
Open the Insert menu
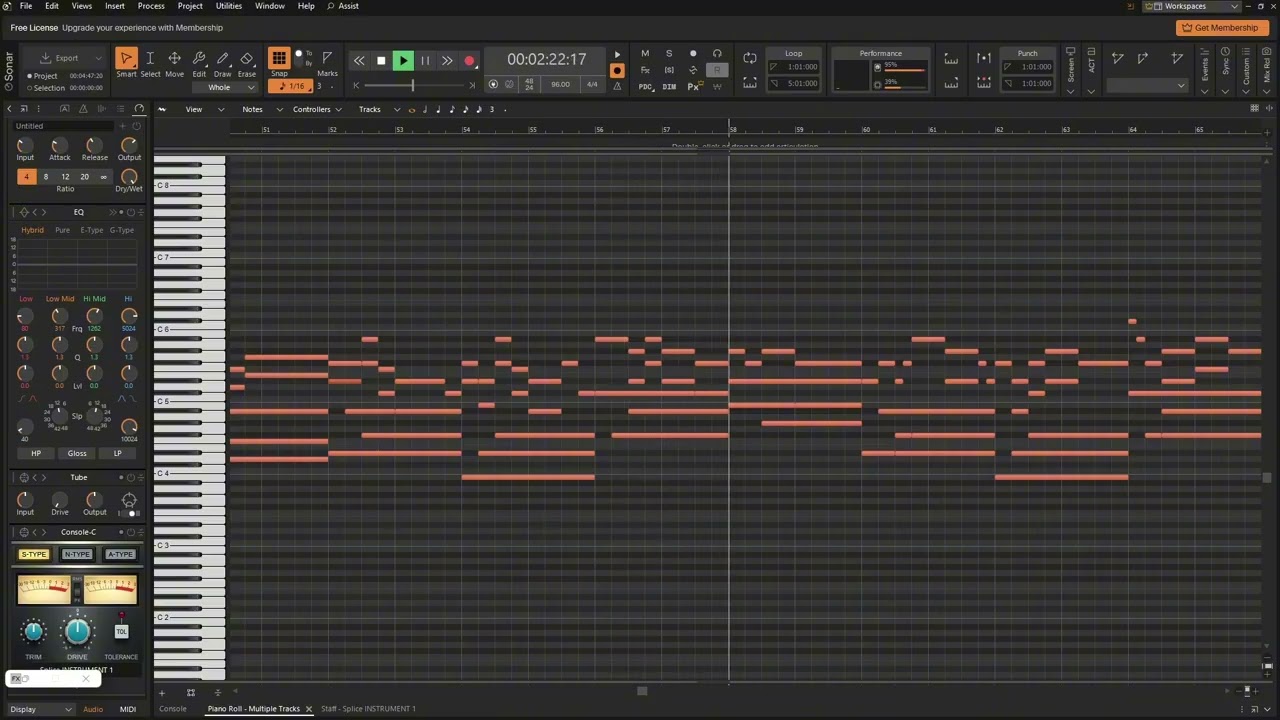[x=115, y=6]
